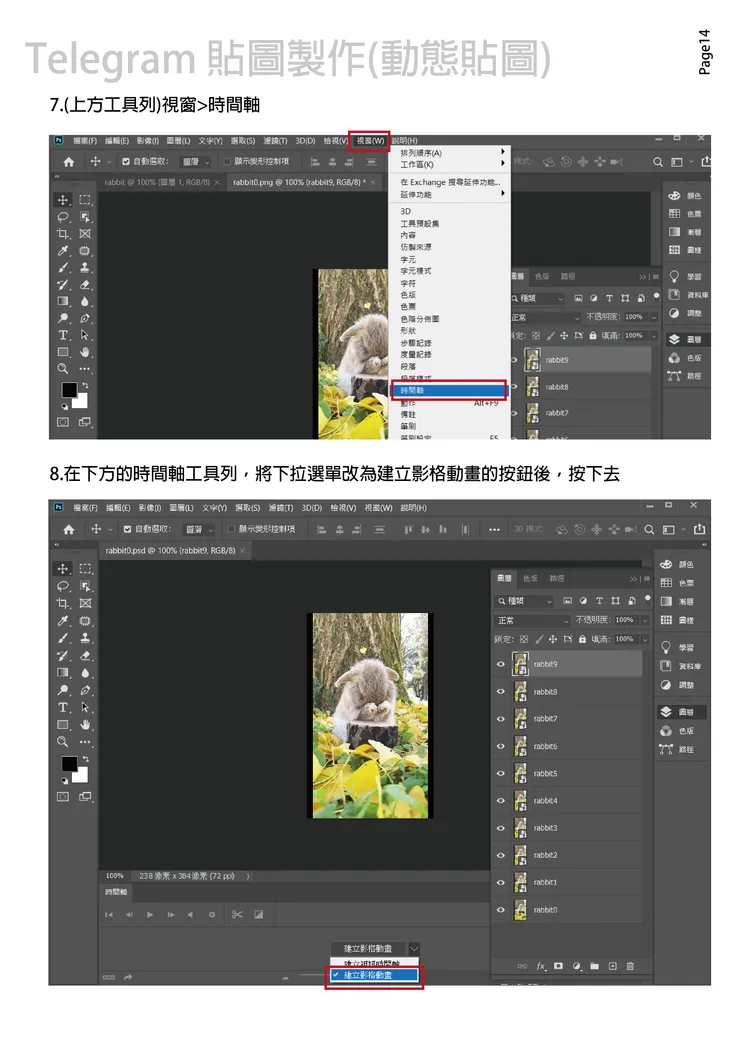Screen dimensions: 740x1046
Task: Select the Dodge tool in the upper screenshot
Action: [63, 318]
